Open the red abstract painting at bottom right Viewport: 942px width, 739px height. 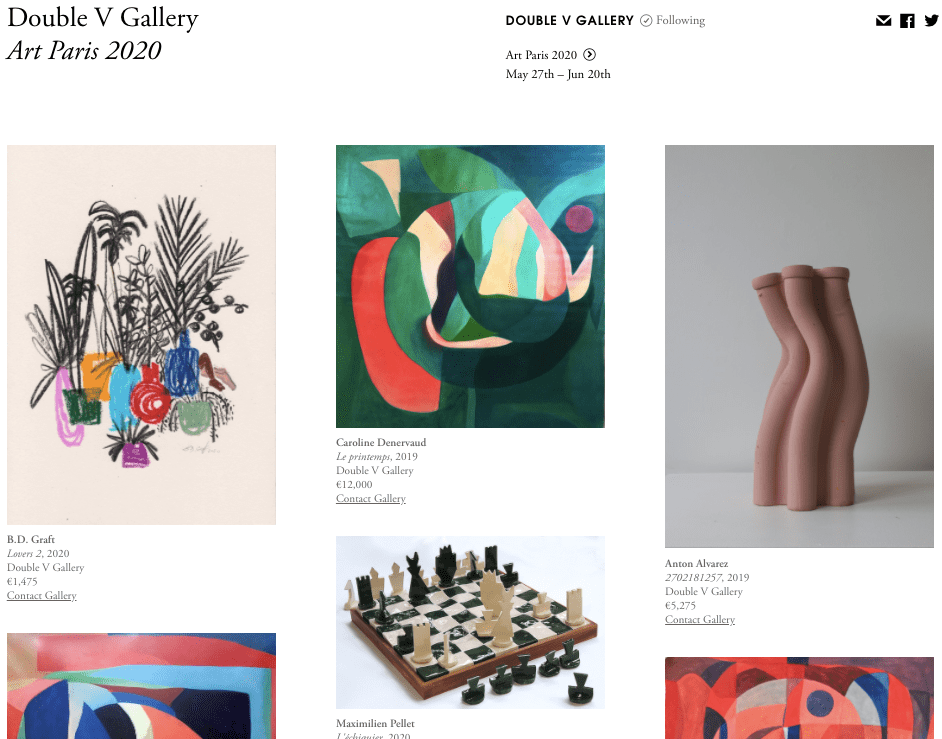(799, 698)
